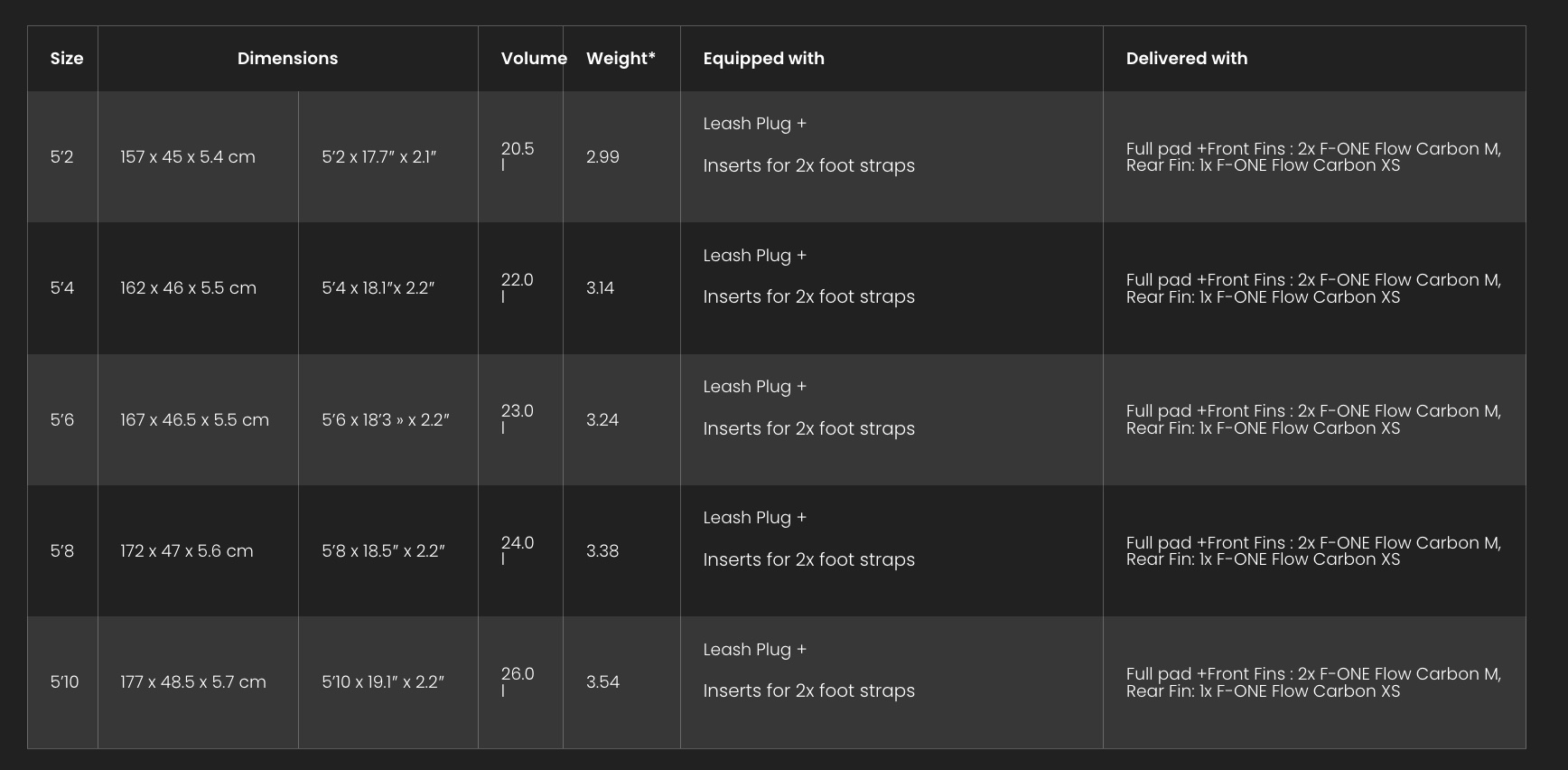Click Leash Plug + in the 5'2 row
The image size is (1568, 770).
pos(755,124)
